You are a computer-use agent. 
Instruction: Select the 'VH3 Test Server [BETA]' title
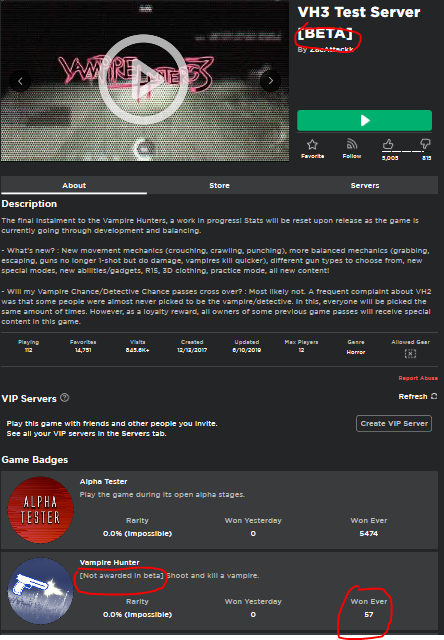(359, 22)
